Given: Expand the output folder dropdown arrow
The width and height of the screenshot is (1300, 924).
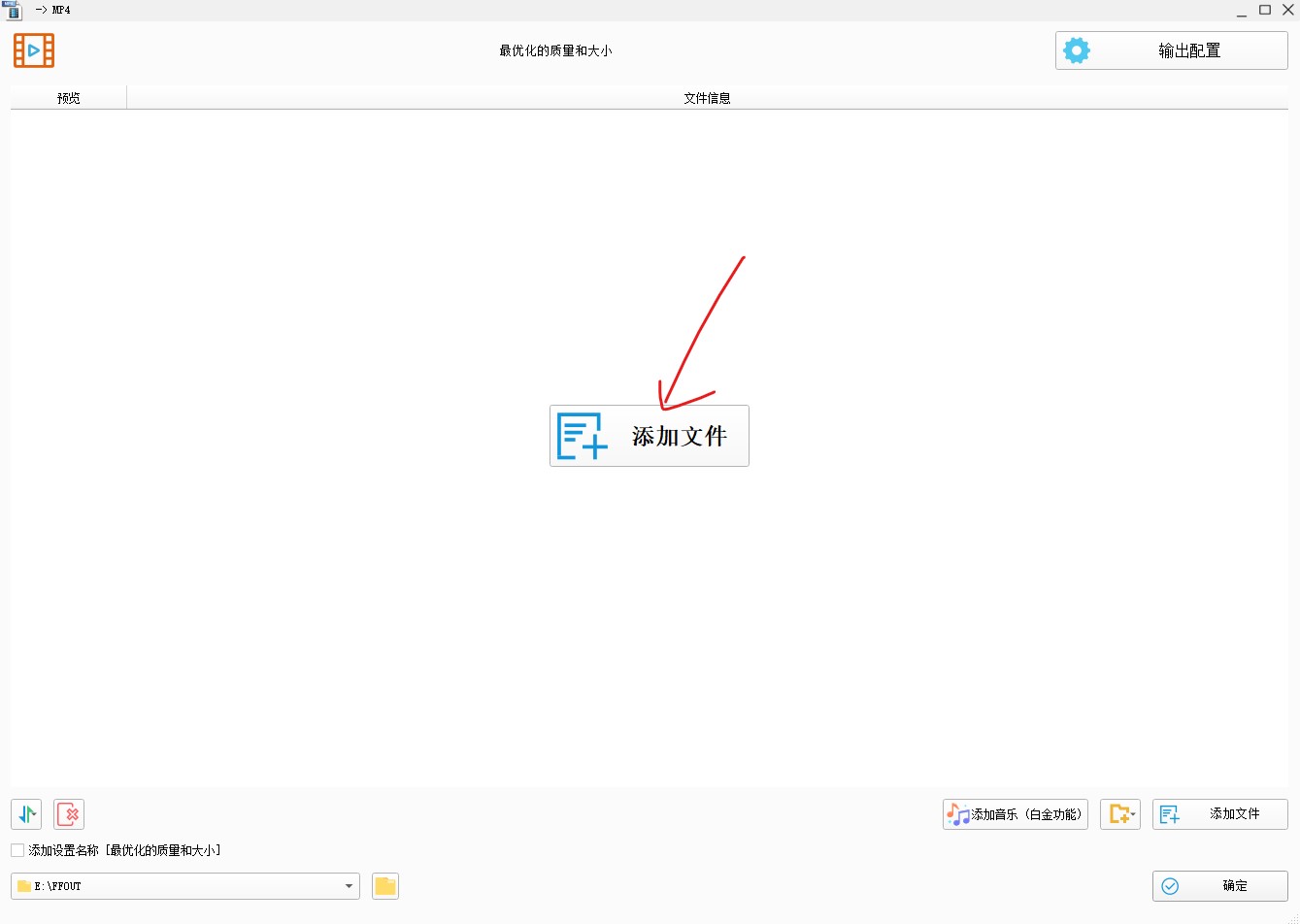Looking at the screenshot, I should click(x=349, y=886).
